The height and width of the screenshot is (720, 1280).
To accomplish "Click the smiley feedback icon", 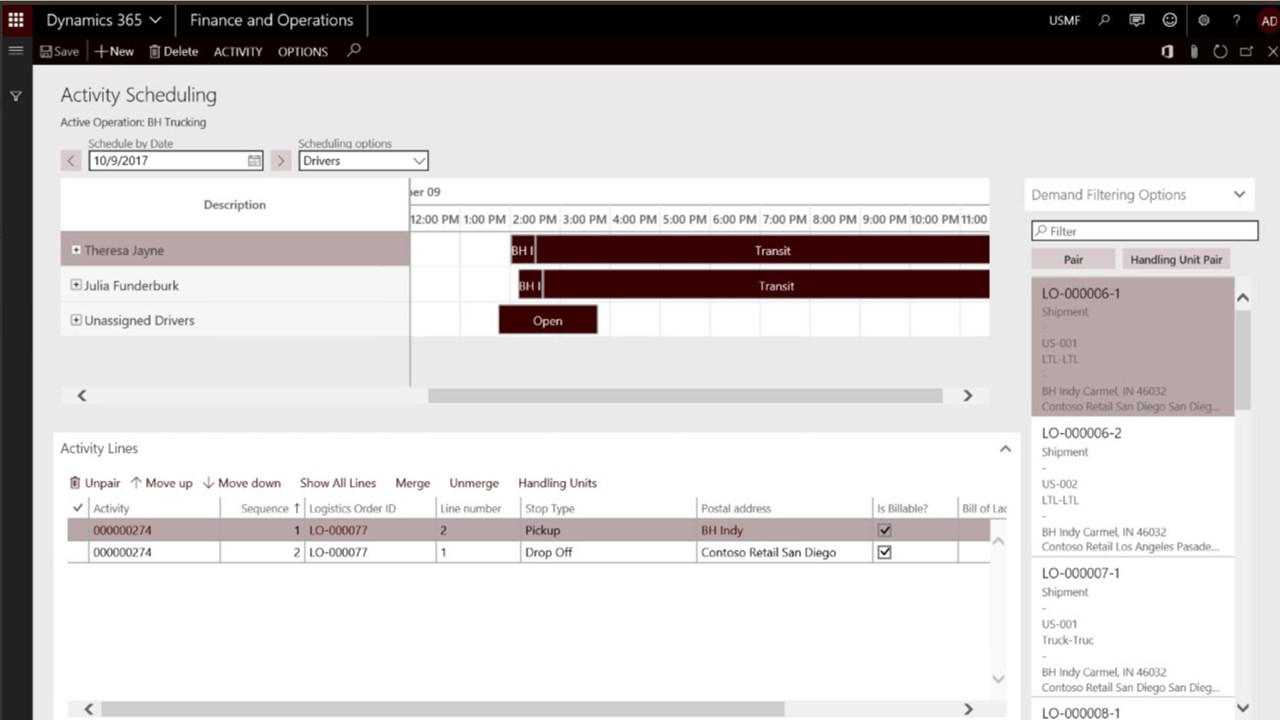I will pyautogui.click(x=1169, y=20).
